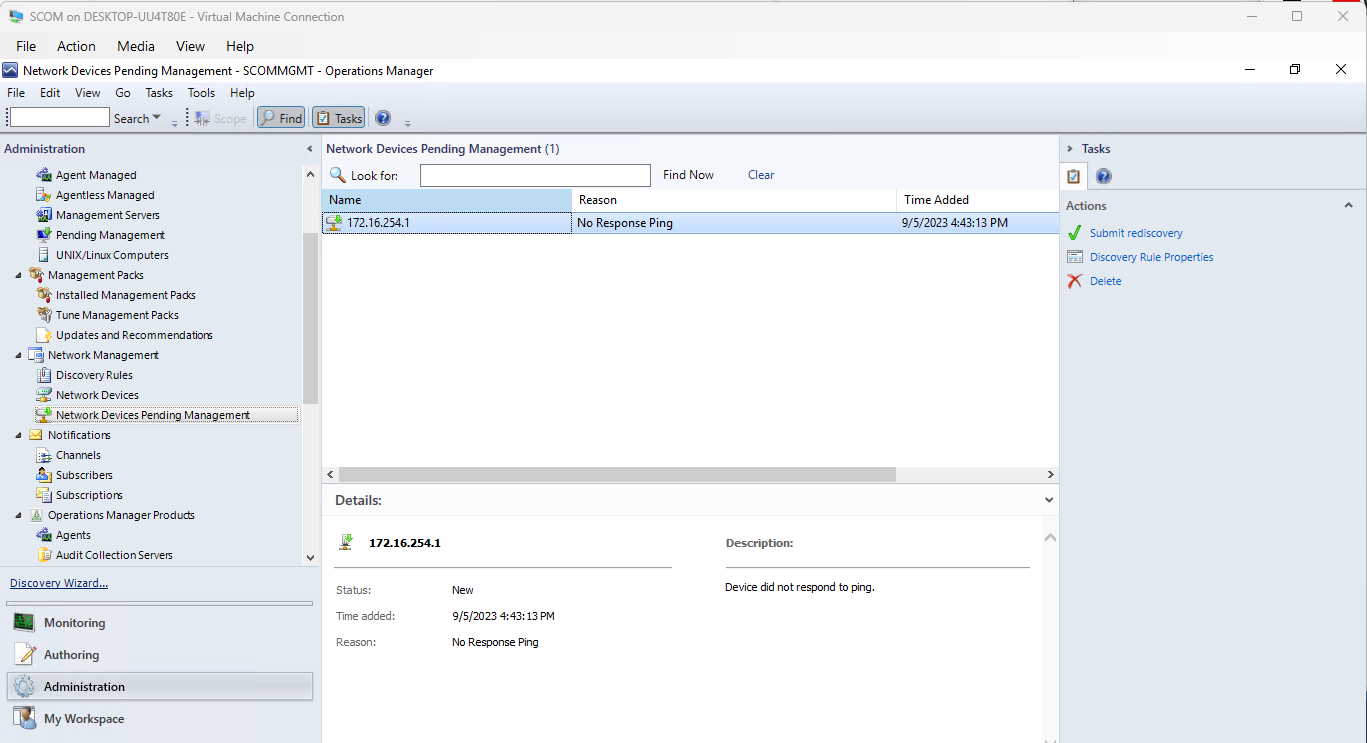Viewport: 1367px width, 743px height.
Task: Collapse Operations Manager Products node
Action: (x=18, y=515)
